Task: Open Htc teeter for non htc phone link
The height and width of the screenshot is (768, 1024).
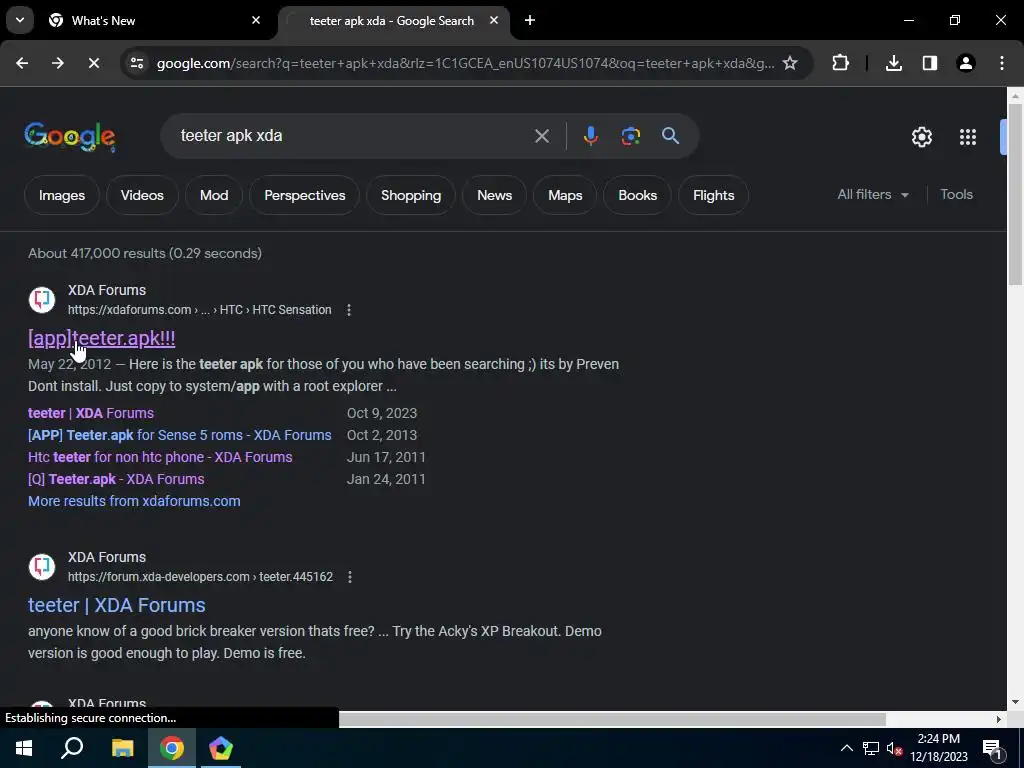Action: point(160,457)
